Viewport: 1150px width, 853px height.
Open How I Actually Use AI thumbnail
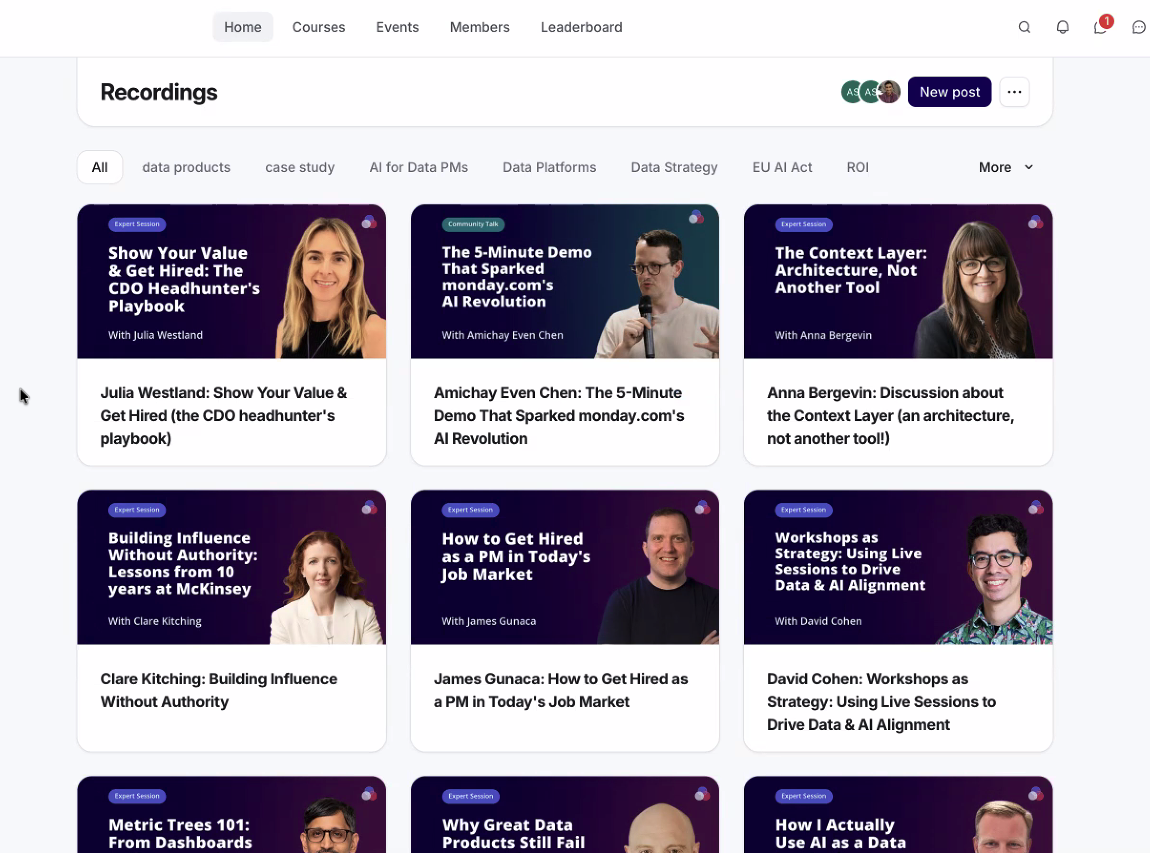tap(898, 815)
